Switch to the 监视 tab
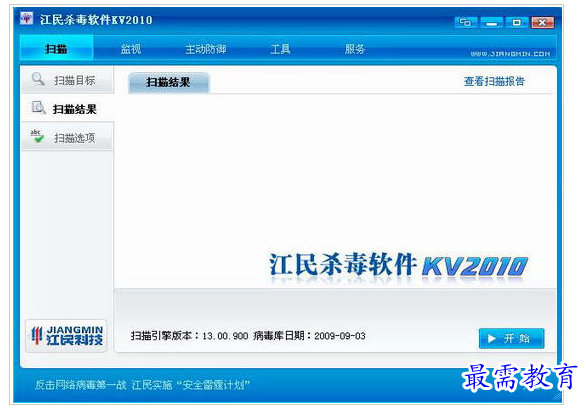This screenshot has height=408, width=586. [x=130, y=49]
